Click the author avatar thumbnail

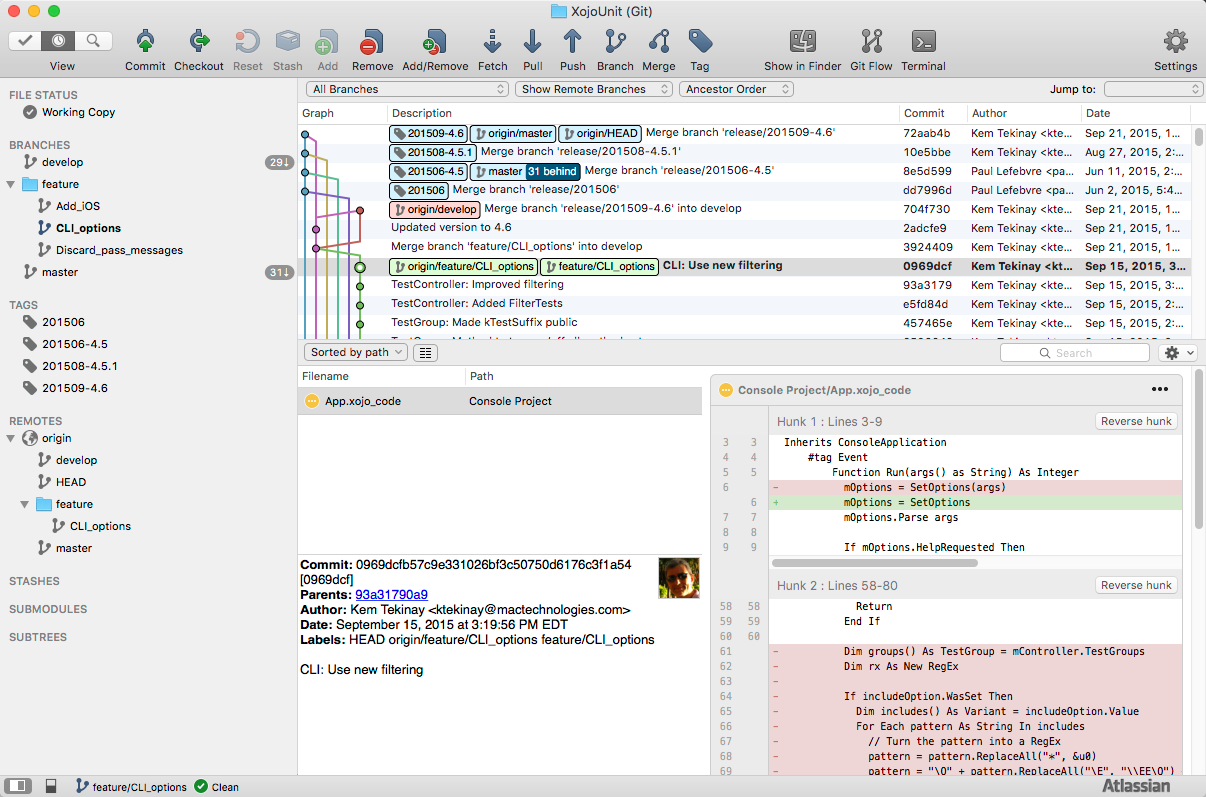679,578
